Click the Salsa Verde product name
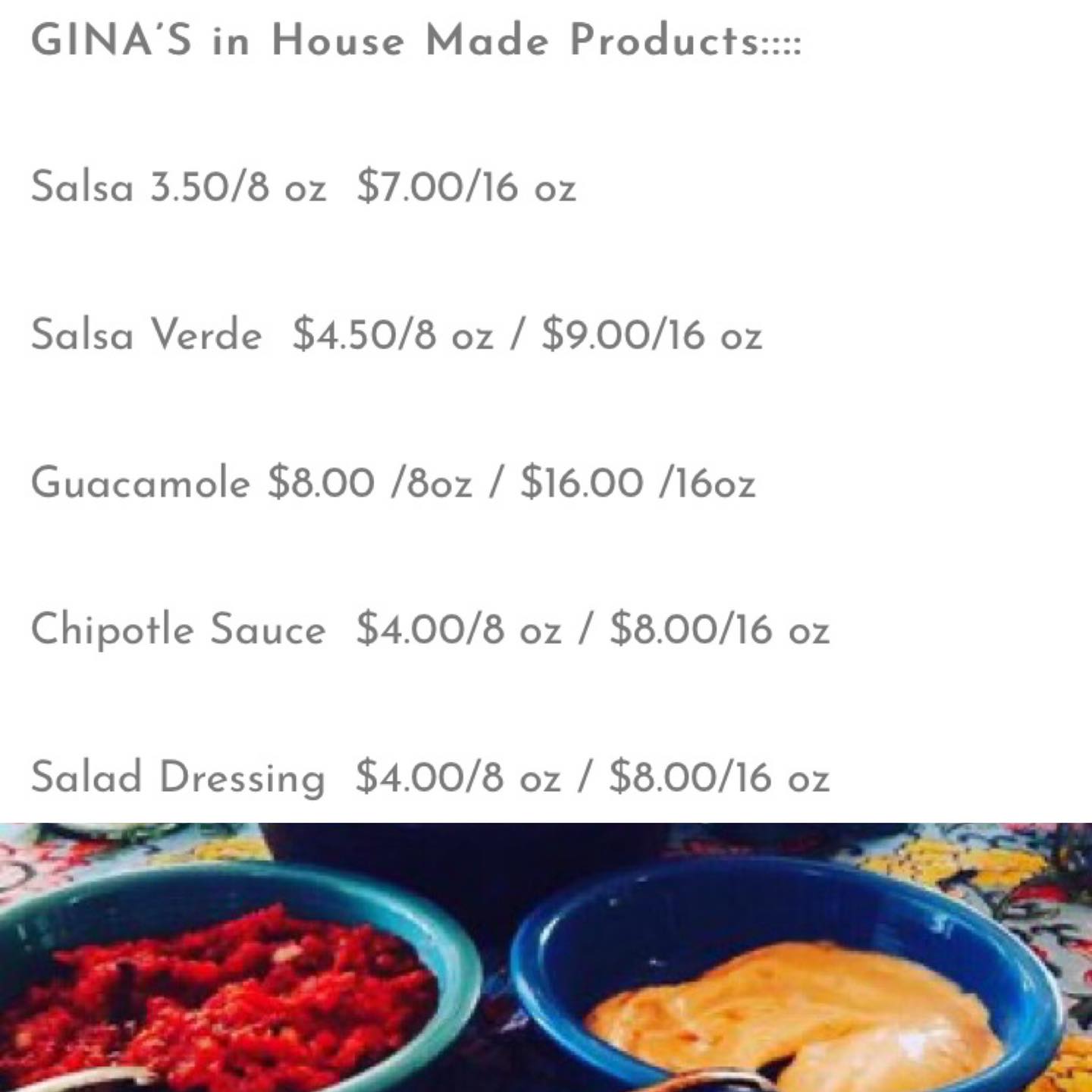 point(146,334)
